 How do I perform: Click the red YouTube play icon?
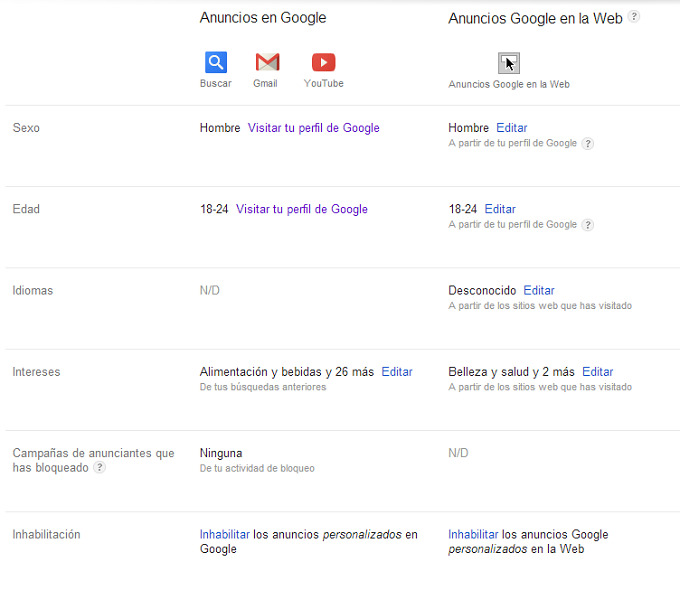pos(323,62)
